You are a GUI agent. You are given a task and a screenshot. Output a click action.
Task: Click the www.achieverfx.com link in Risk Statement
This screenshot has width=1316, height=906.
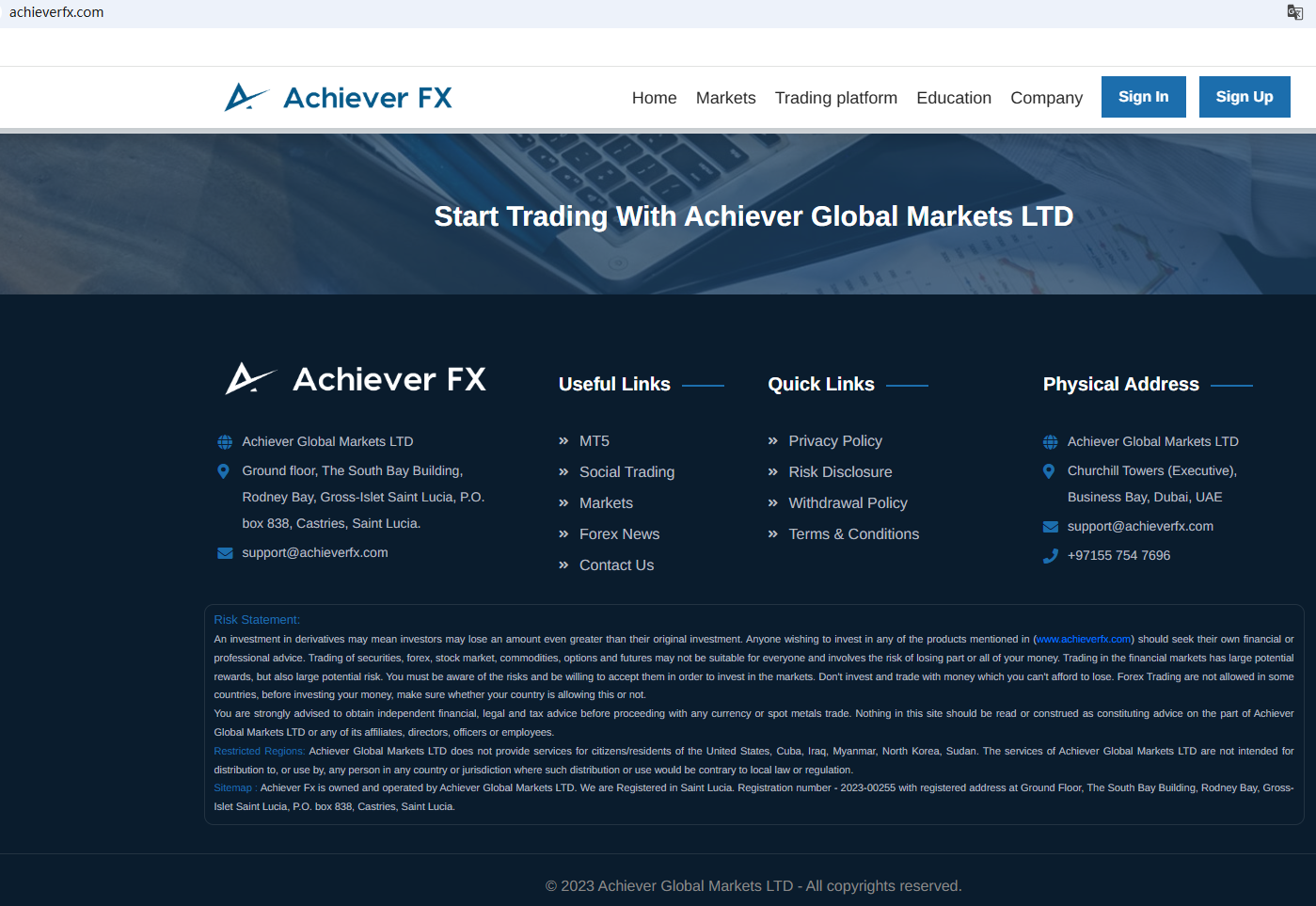click(x=1084, y=639)
